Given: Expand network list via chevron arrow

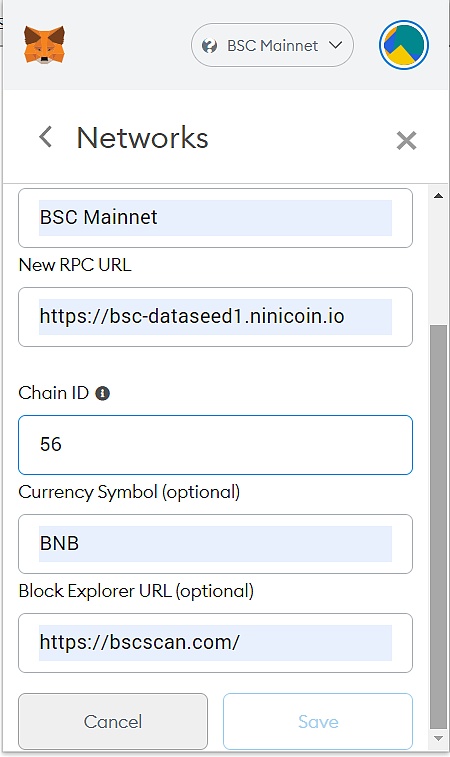Looking at the screenshot, I should pyautogui.click(x=336, y=45).
